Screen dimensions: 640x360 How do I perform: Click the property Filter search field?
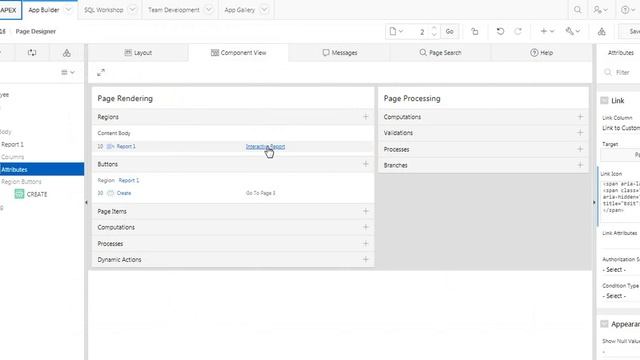(x=622, y=72)
